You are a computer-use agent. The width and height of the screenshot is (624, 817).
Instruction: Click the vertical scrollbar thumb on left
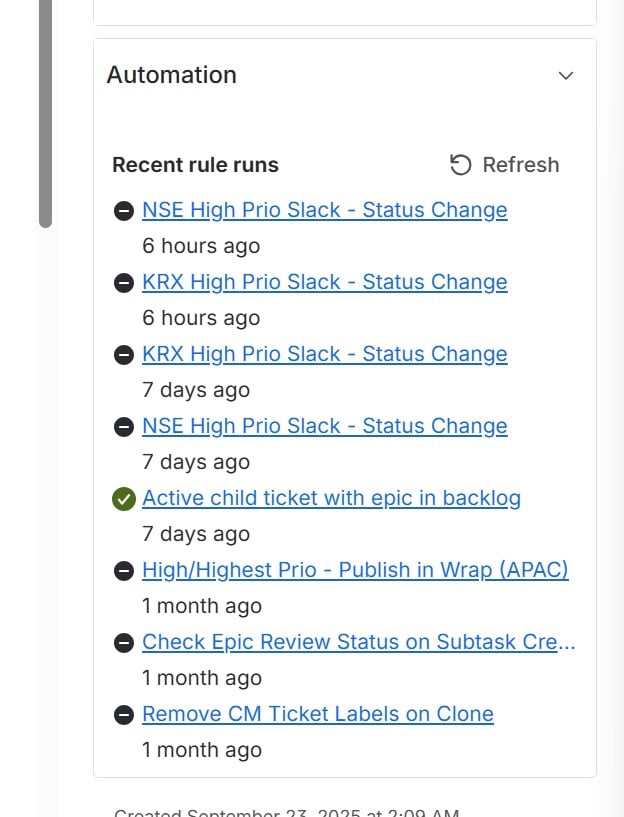point(45,114)
